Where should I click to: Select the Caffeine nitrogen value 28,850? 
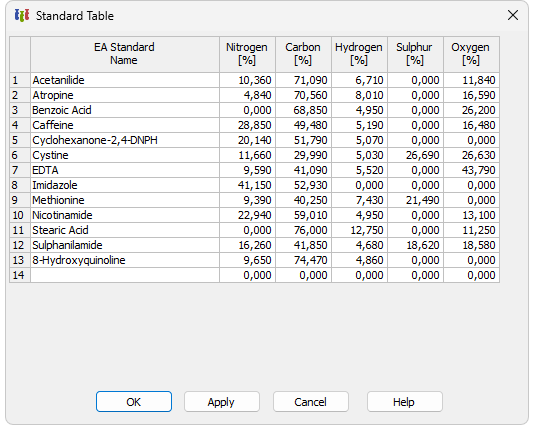click(247, 125)
